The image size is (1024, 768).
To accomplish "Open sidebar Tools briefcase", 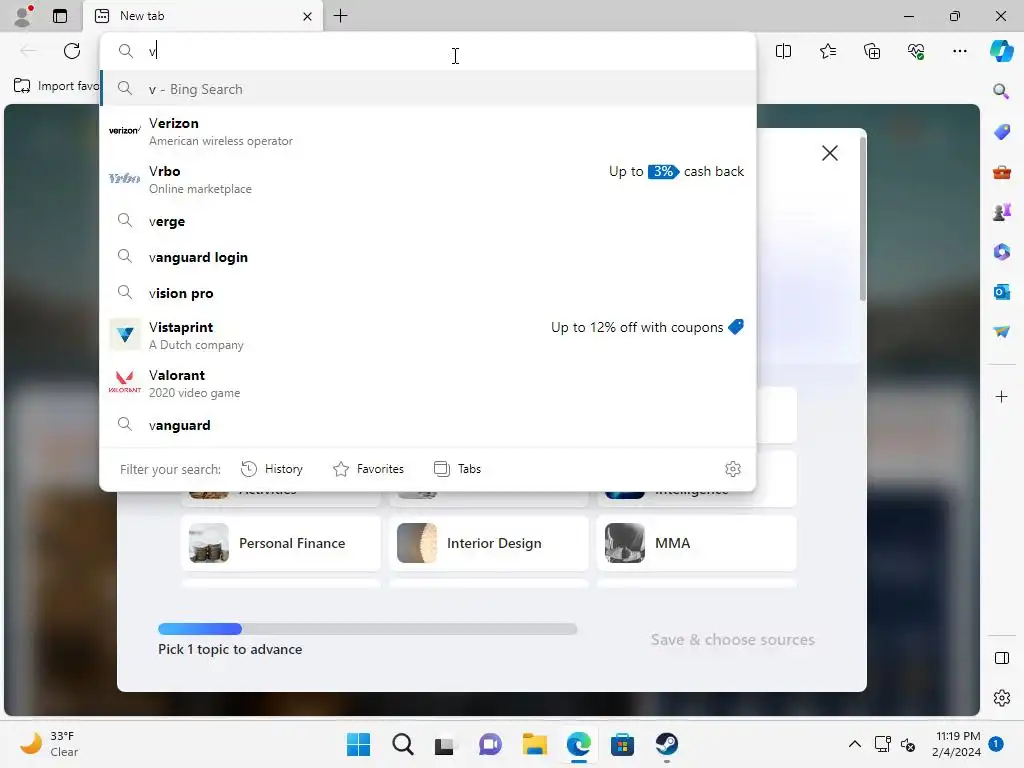I will tap(1001, 172).
